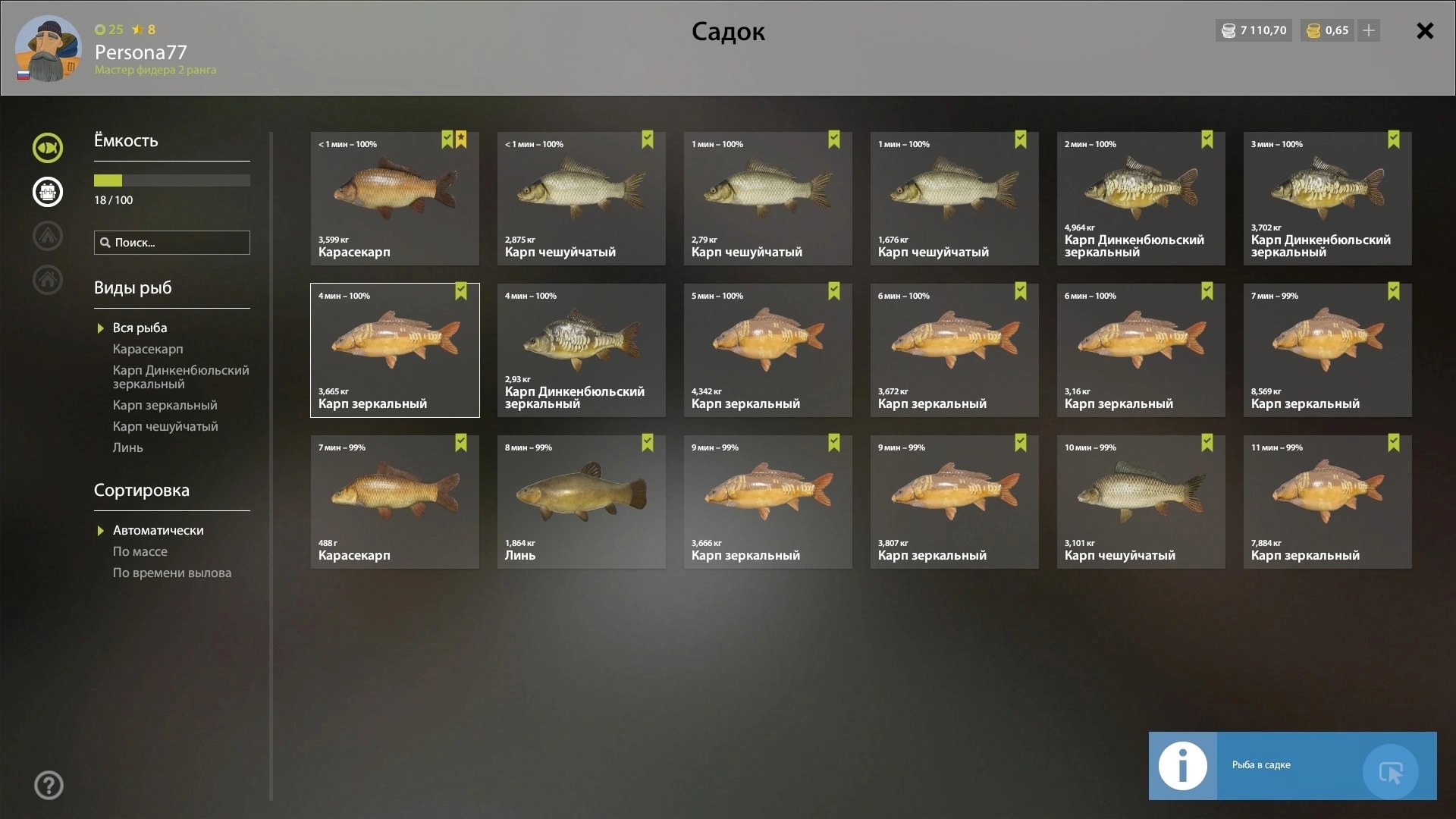Image resolution: width=1456 pixels, height=819 pixels.
Task: Select the second sidebar net icon
Action: point(48,191)
